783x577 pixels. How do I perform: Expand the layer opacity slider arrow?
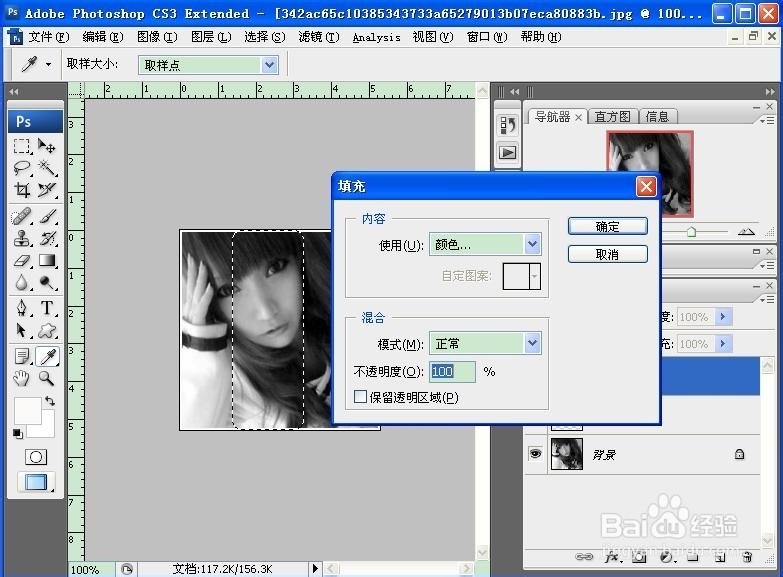(723, 317)
